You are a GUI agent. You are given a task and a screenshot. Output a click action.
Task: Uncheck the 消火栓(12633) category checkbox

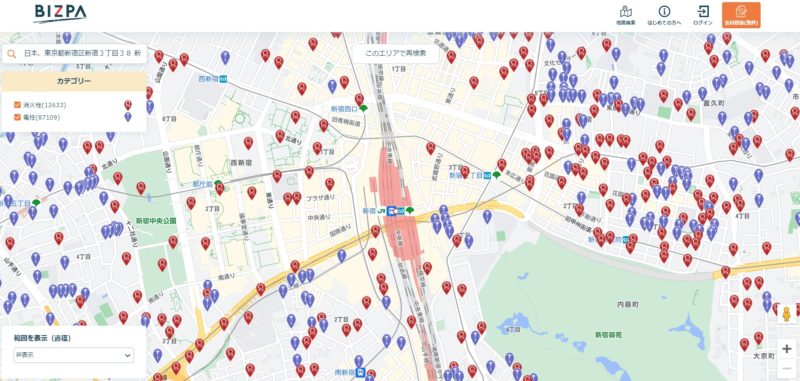[x=17, y=105]
